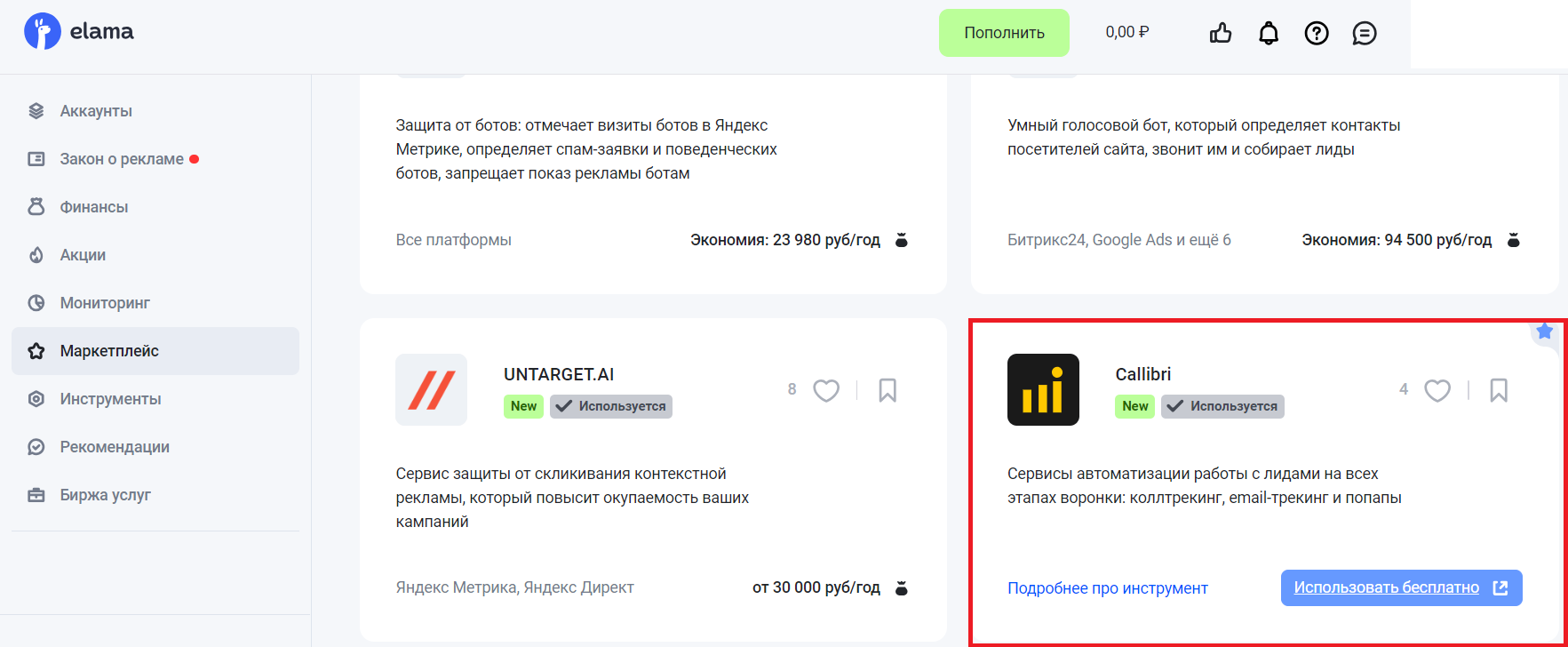The image size is (1568, 647).
Task: Go to Рекомендации section
Action: [155, 447]
